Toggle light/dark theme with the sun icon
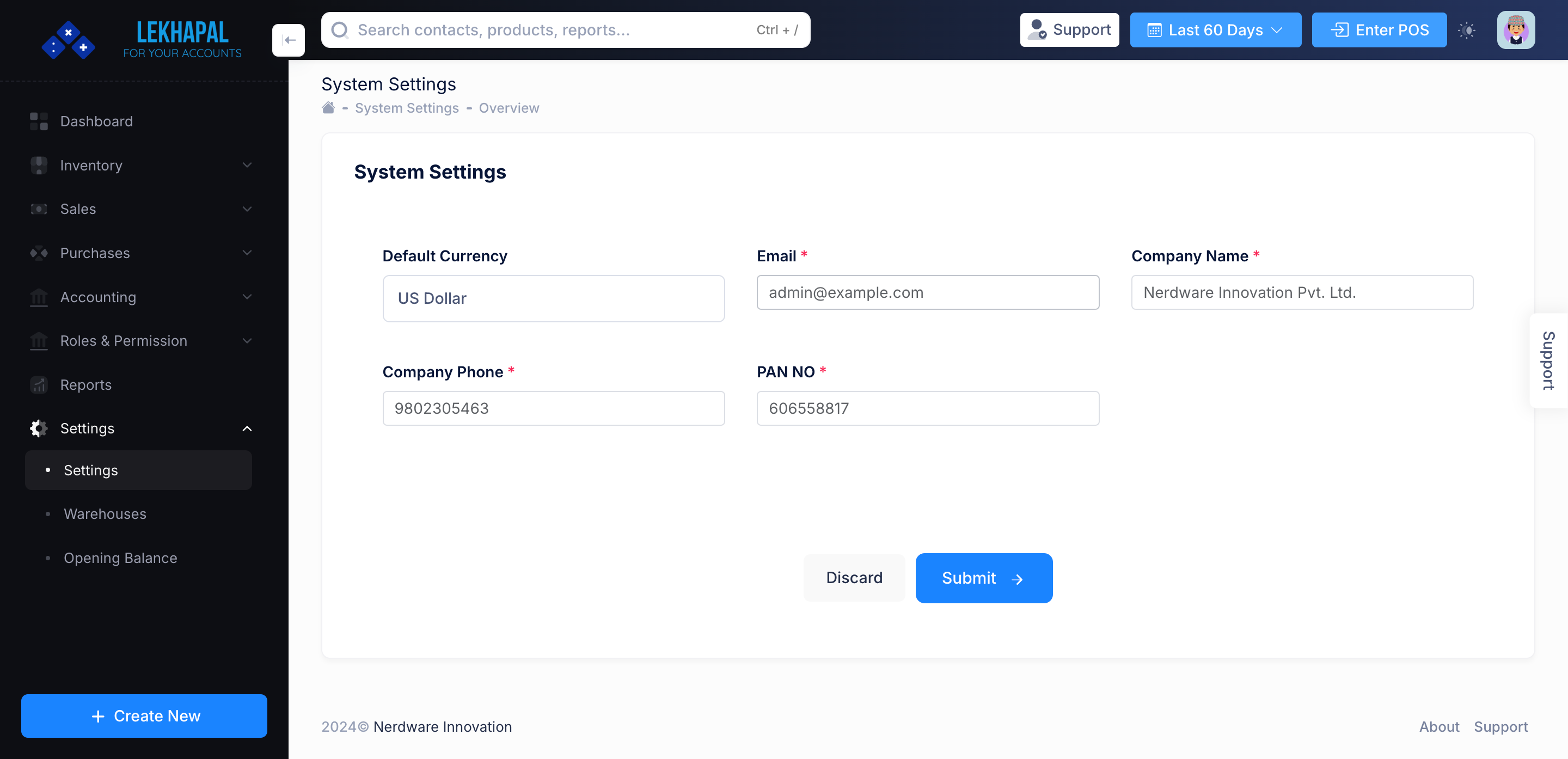The width and height of the screenshot is (1568, 759). 1468,29
